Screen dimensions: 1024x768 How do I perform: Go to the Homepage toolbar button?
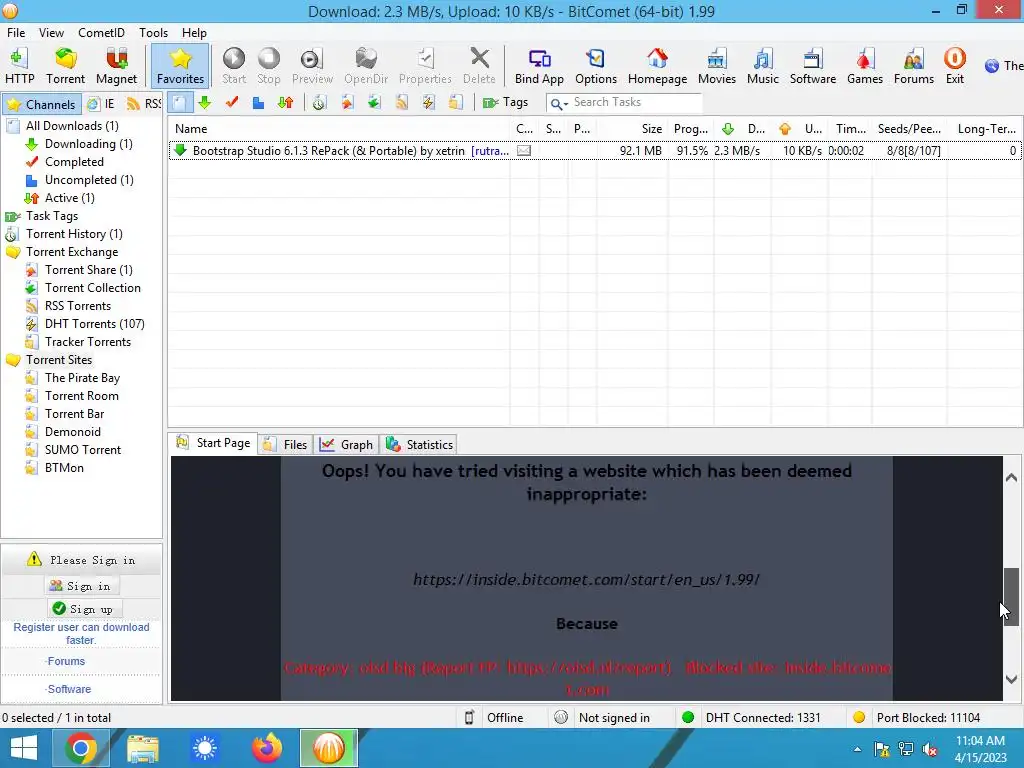coord(657,66)
